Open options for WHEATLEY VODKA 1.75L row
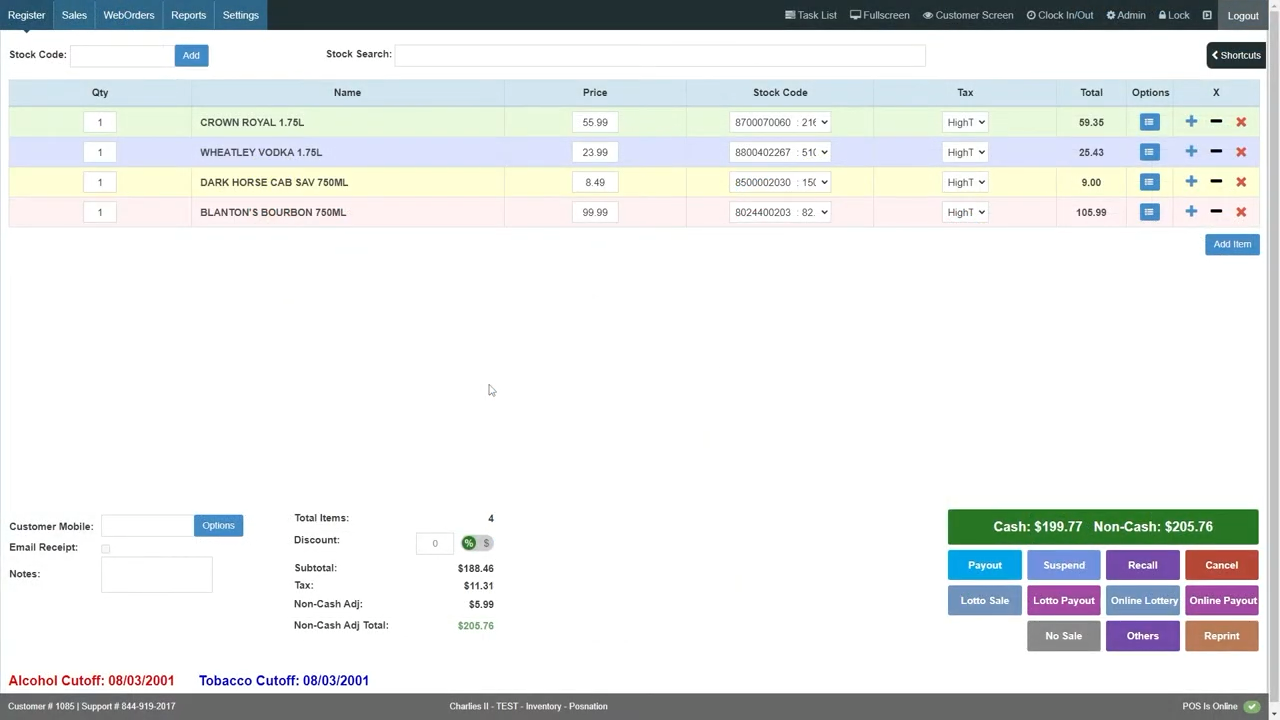1280x720 pixels. click(1149, 152)
